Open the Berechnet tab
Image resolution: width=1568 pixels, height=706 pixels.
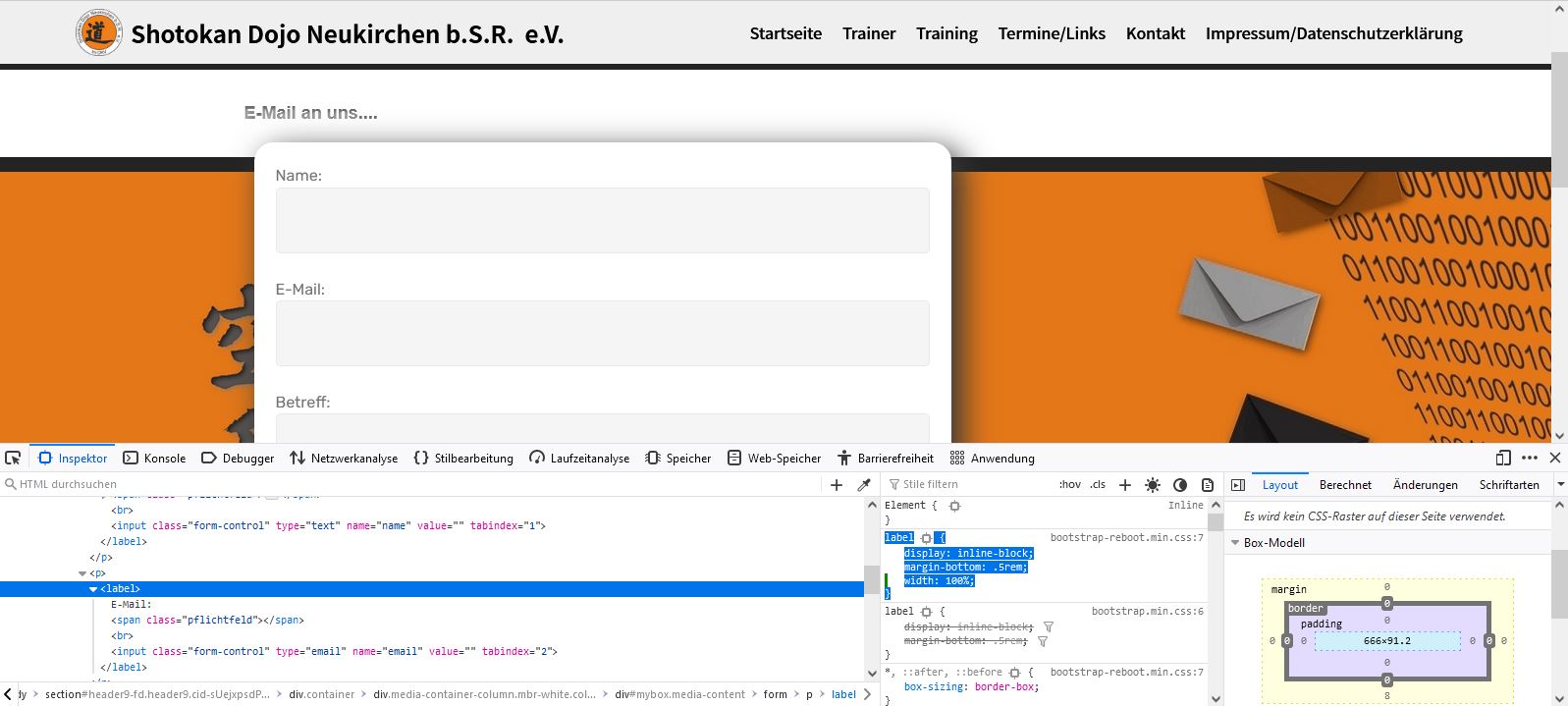(1345, 484)
